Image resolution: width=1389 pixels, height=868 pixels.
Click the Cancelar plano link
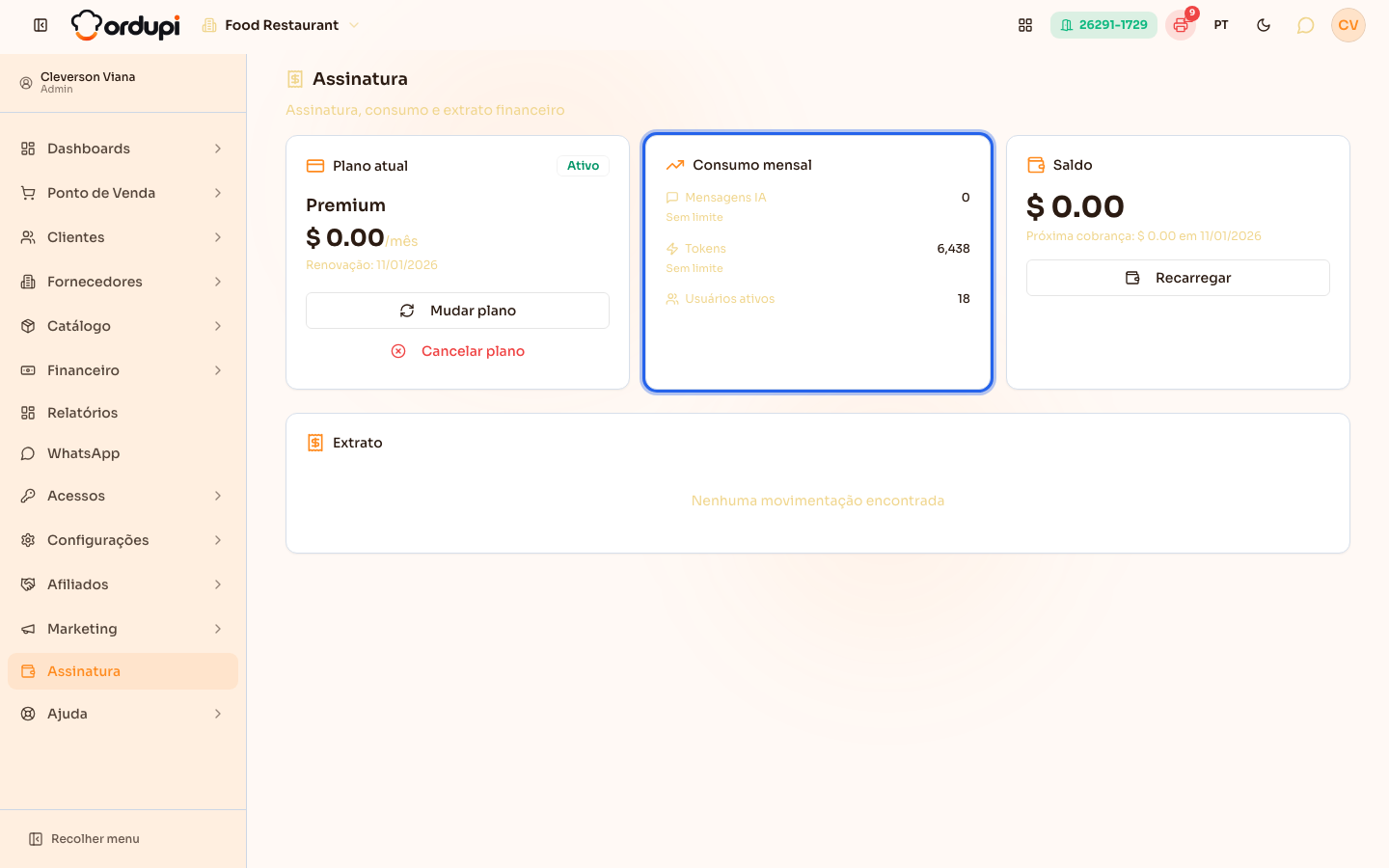457,351
